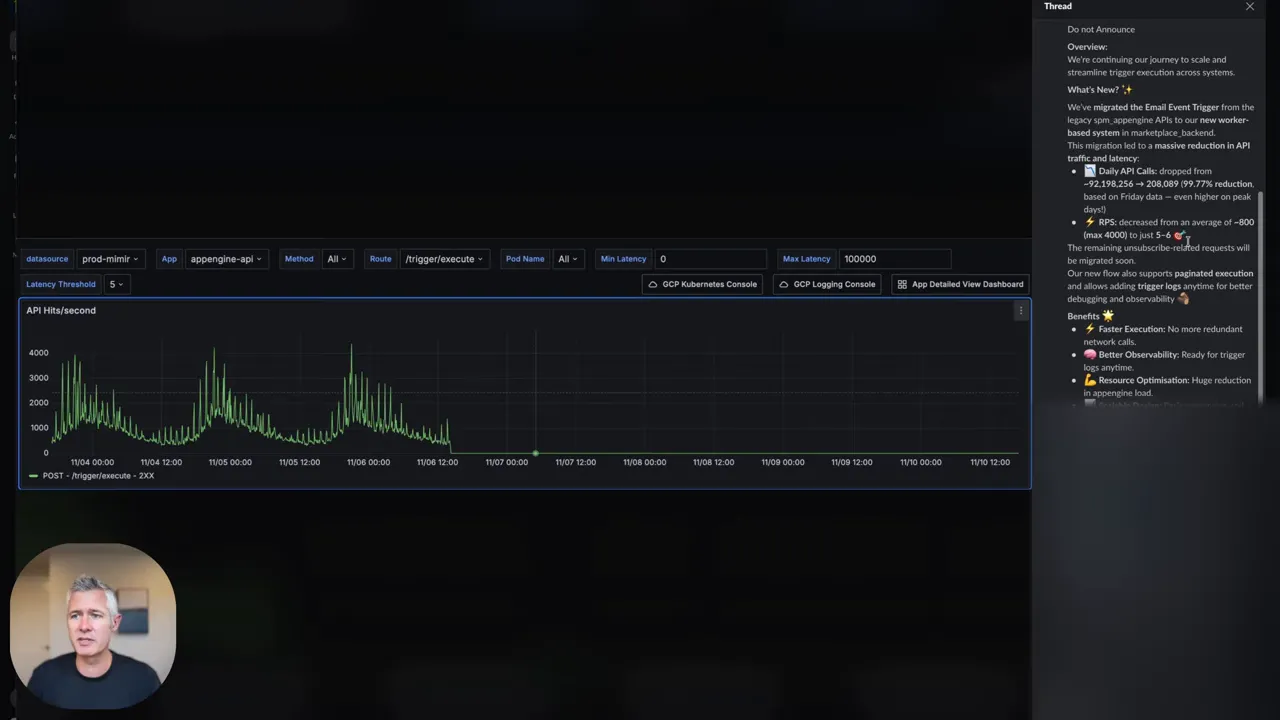Open the API Hits/second panel kebab menu
1280x720 pixels.
click(x=1020, y=311)
